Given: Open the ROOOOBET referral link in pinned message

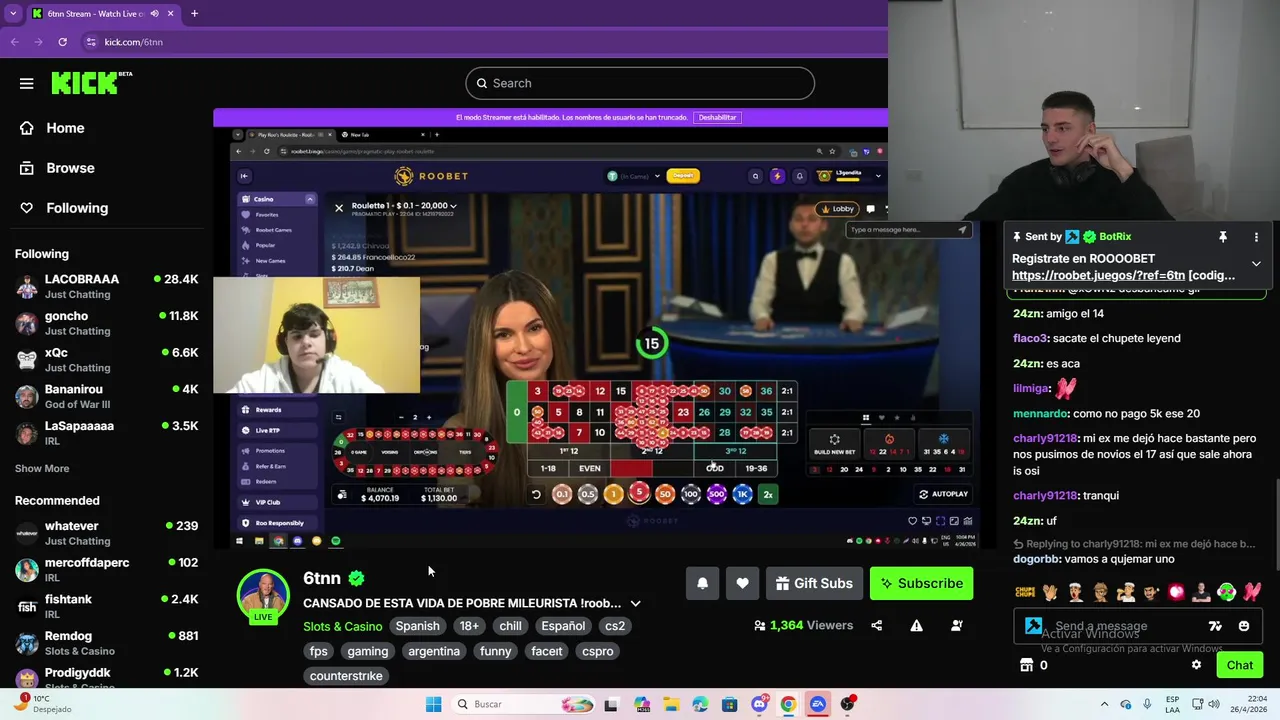Looking at the screenshot, I should coord(1123,275).
